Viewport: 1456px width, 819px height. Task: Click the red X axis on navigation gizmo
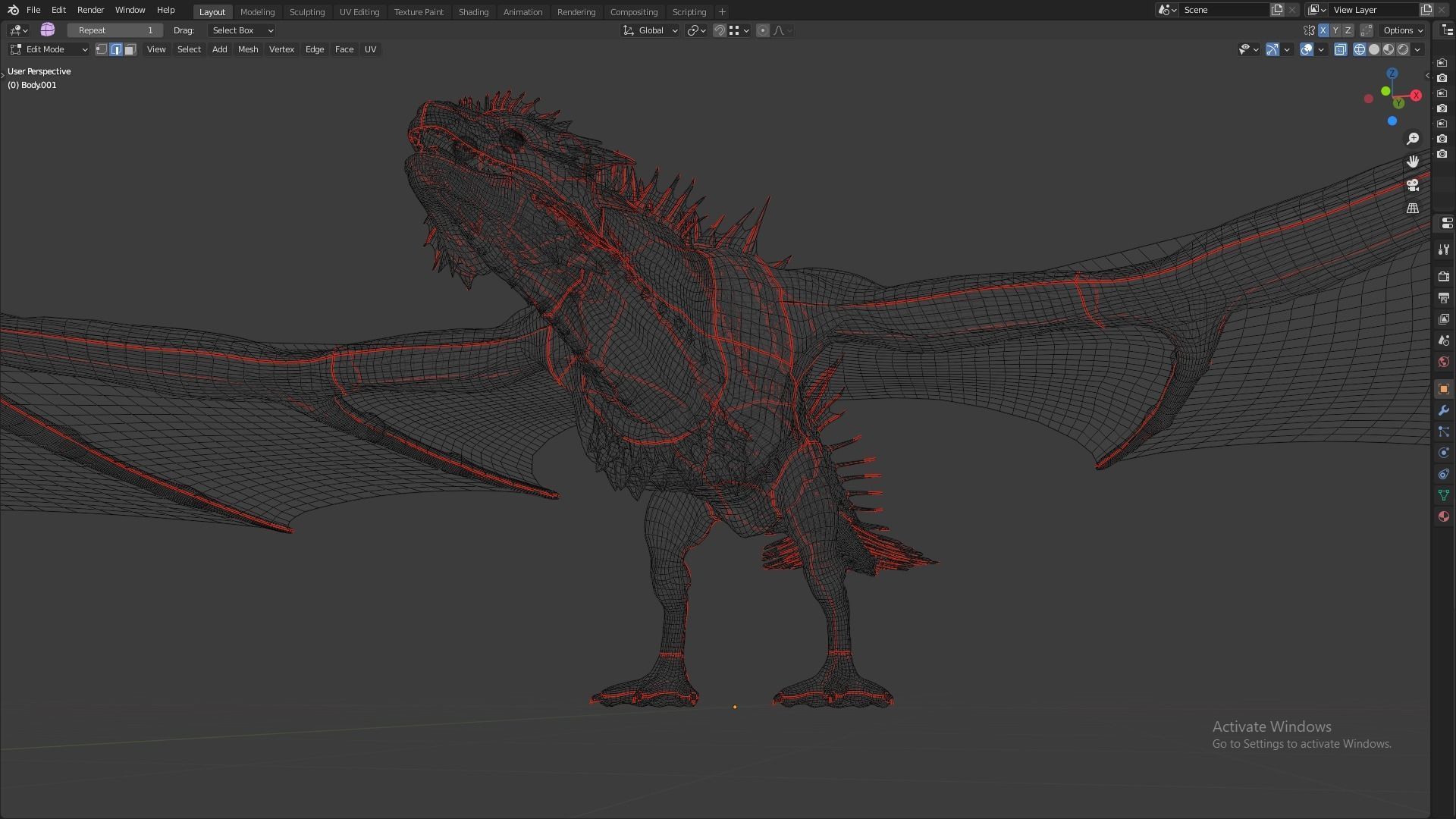[x=1416, y=96]
